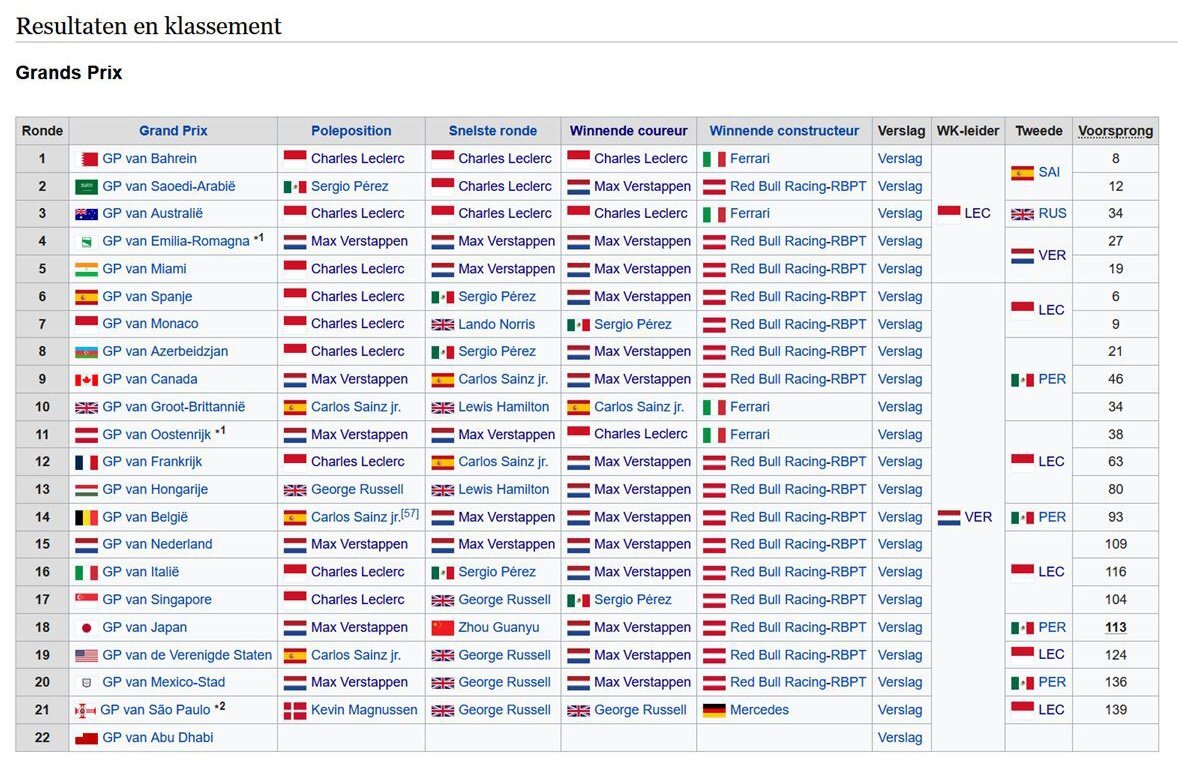Click the German flag next to Mercedes
The image size is (1178, 771).
coord(714,710)
